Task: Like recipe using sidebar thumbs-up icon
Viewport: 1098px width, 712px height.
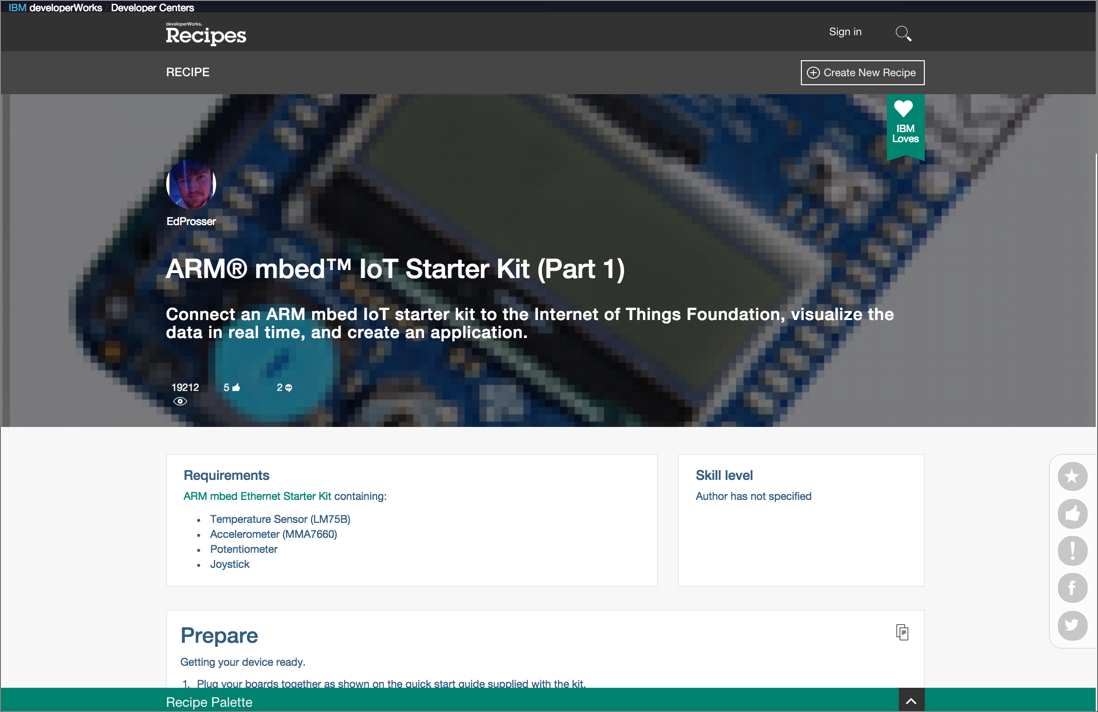Action: pyautogui.click(x=1072, y=513)
